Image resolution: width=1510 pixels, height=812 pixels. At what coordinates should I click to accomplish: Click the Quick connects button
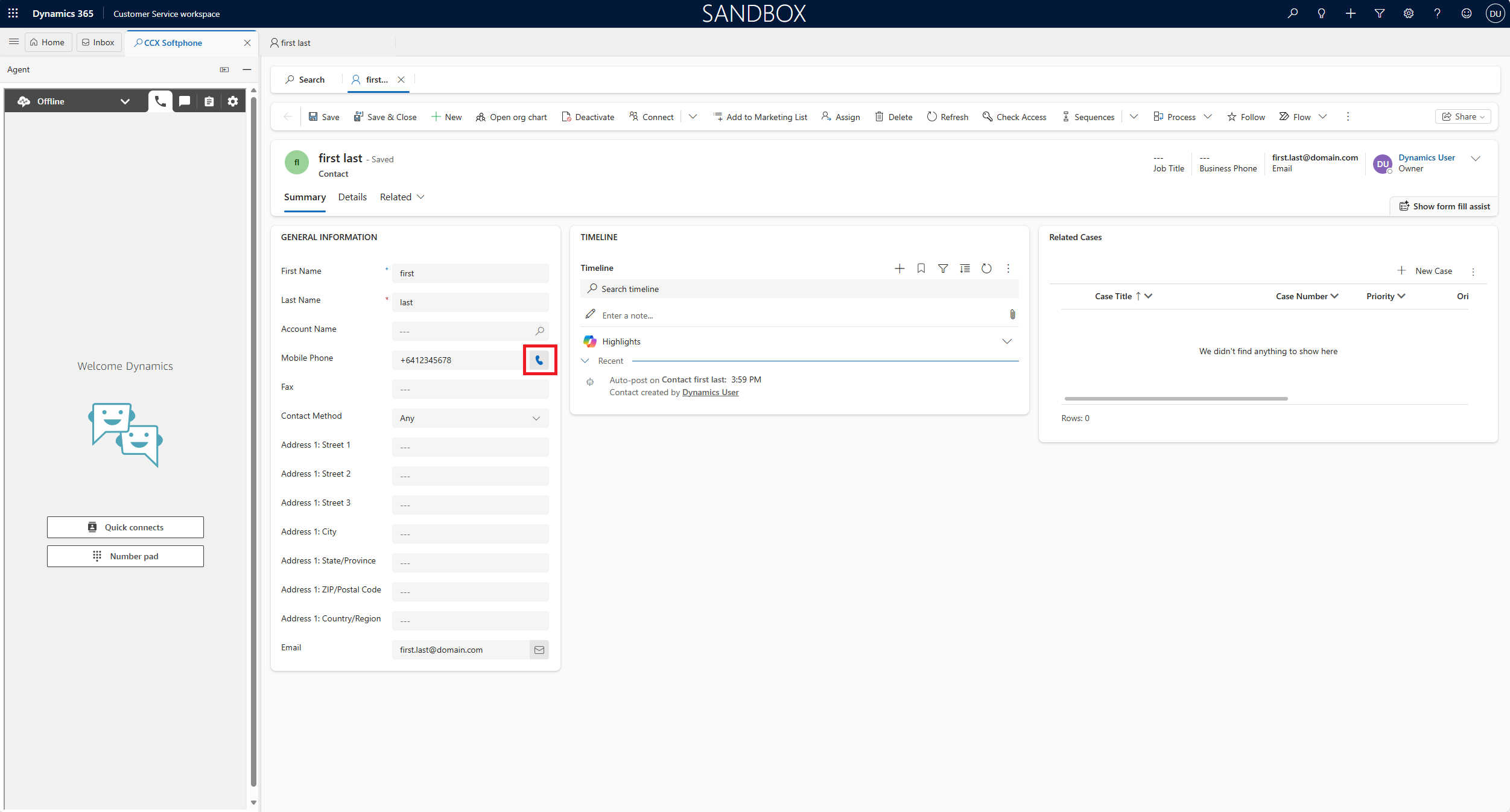pos(125,527)
